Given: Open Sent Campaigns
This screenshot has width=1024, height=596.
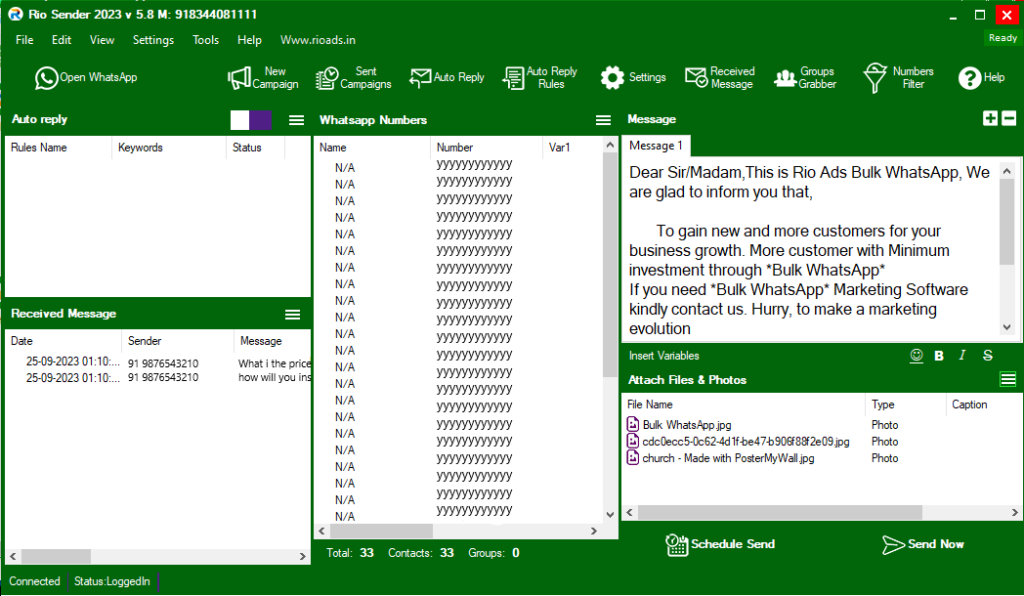Looking at the screenshot, I should pos(353,78).
